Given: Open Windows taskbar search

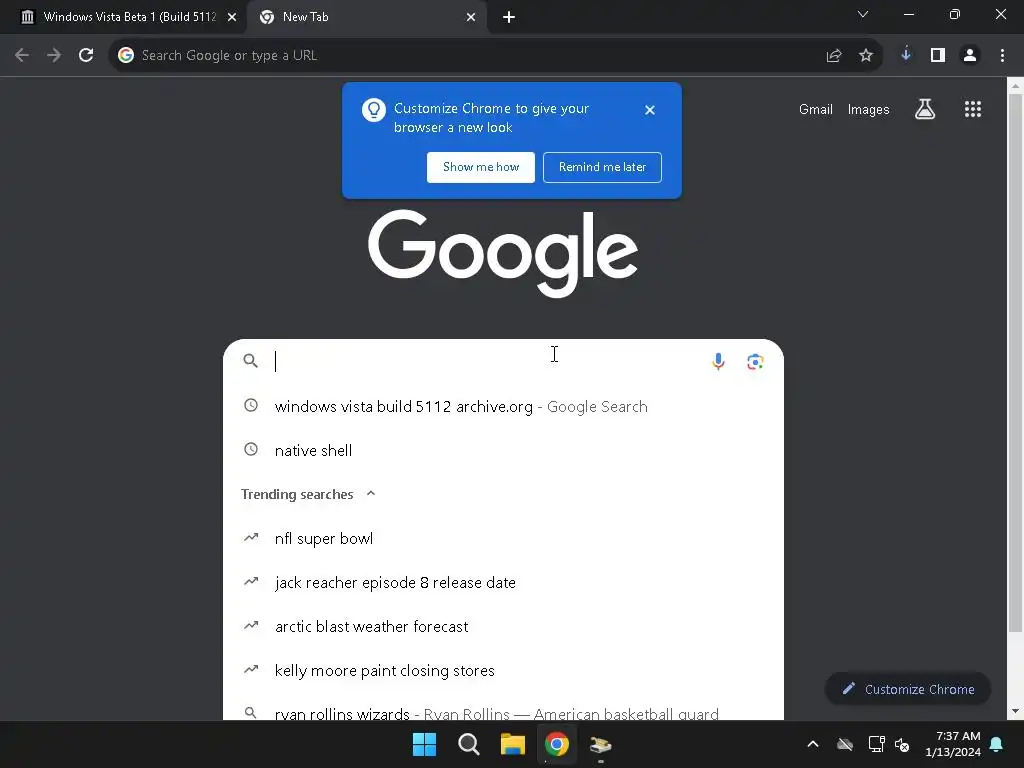Looking at the screenshot, I should pyautogui.click(x=468, y=744).
